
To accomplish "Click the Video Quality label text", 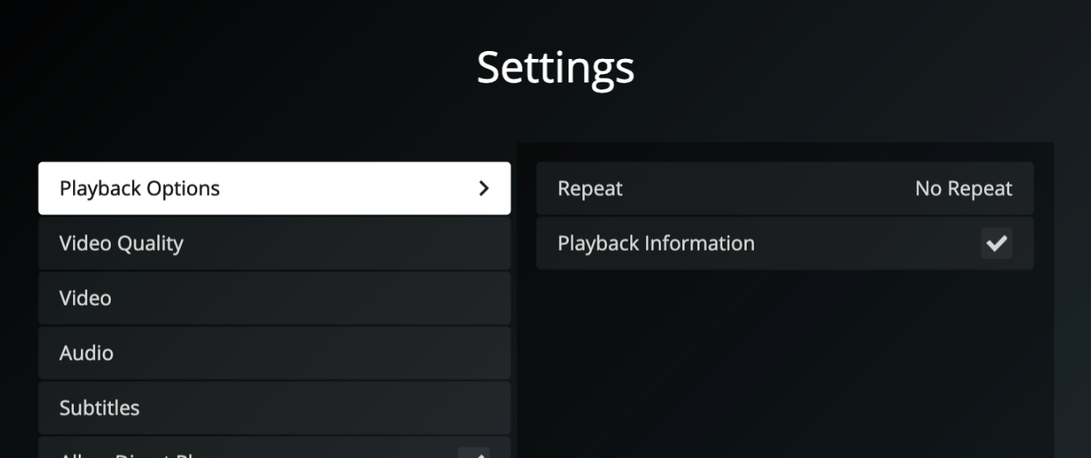I will click(x=121, y=243).
